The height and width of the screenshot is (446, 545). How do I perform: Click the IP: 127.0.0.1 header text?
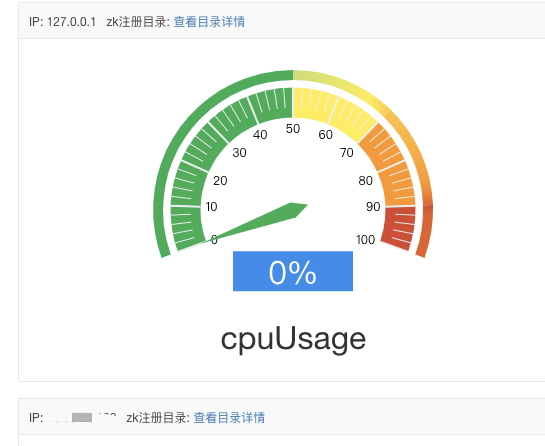click(x=62, y=22)
